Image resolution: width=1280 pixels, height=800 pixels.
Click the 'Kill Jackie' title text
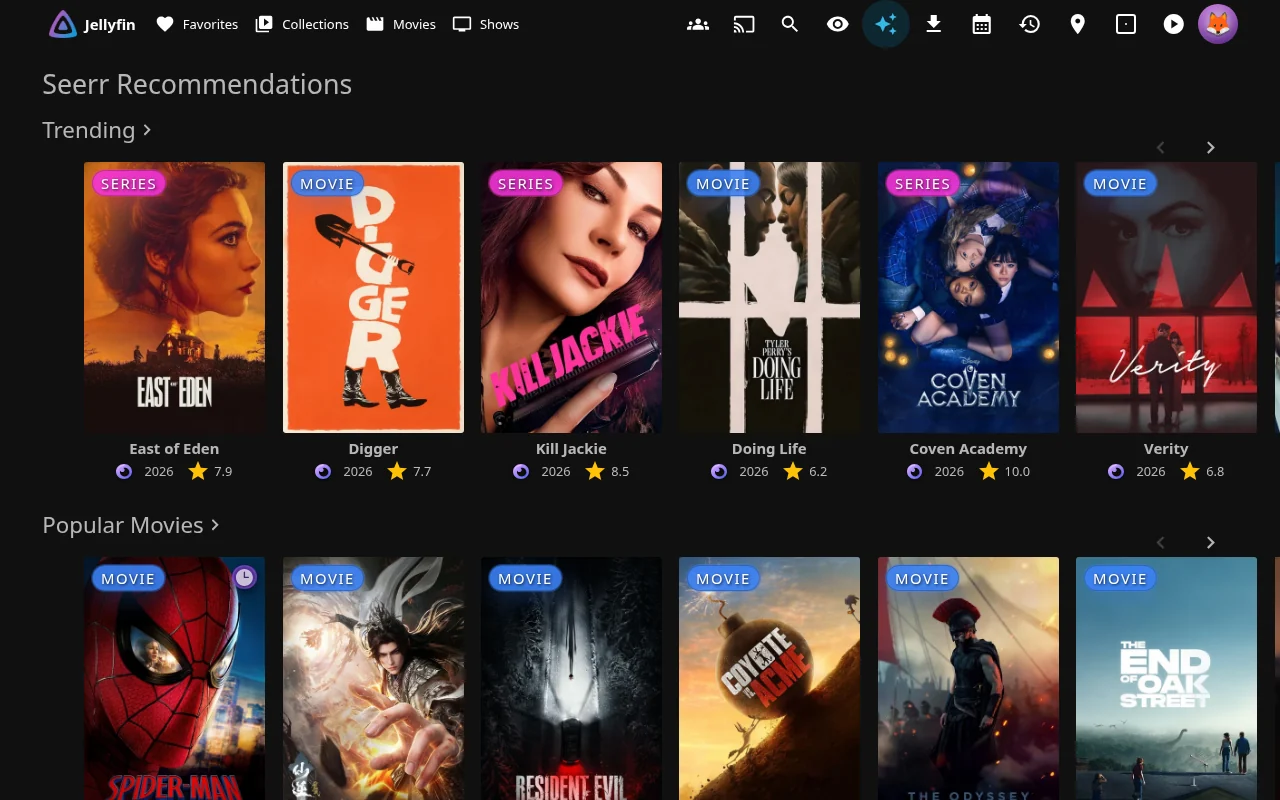571,449
